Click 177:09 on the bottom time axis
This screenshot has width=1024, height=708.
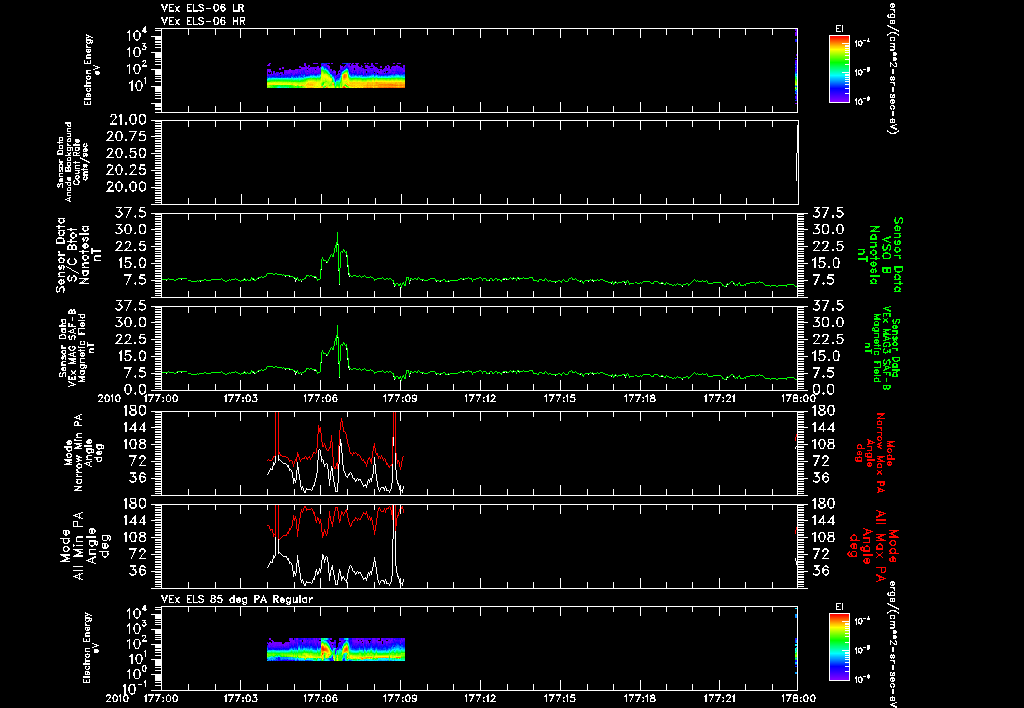pos(400,698)
